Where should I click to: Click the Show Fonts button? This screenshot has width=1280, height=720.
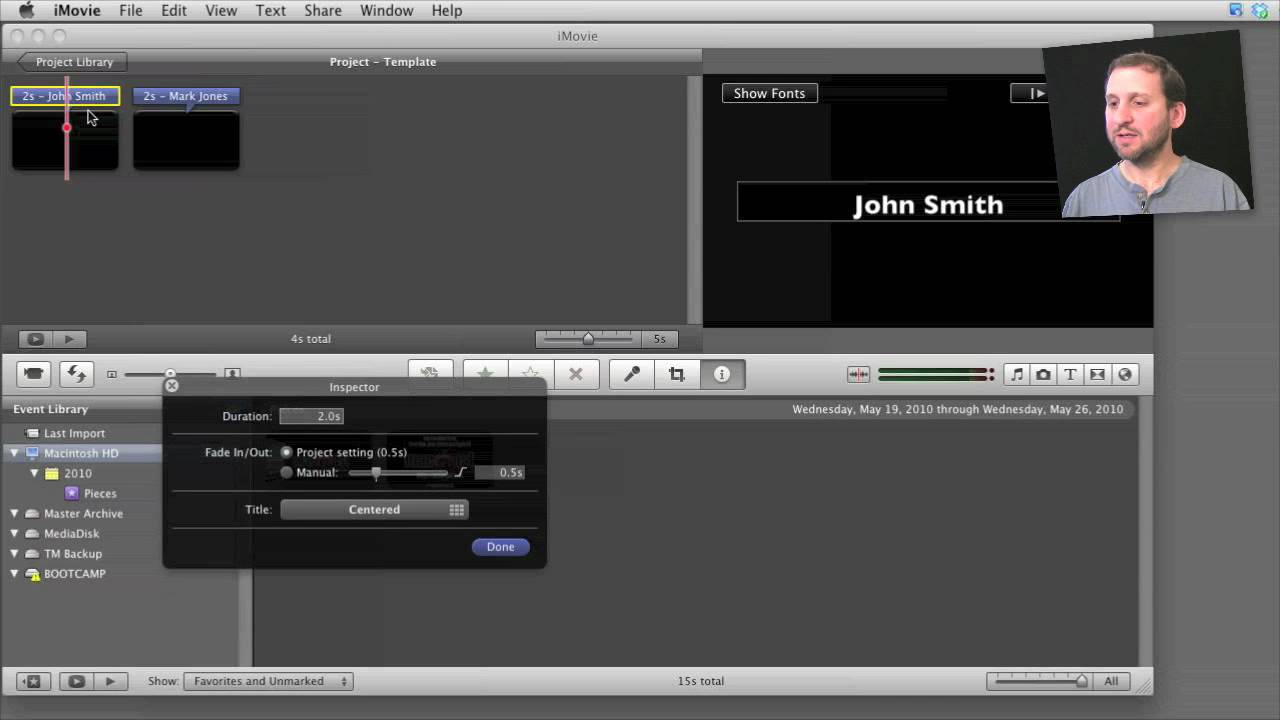pyautogui.click(x=769, y=93)
